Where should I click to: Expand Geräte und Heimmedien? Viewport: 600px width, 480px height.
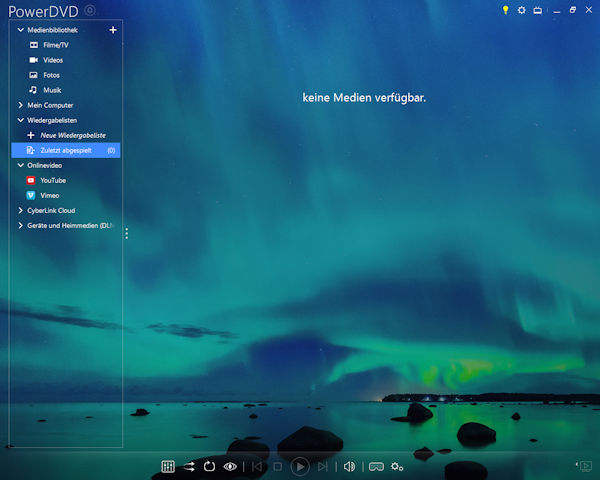point(21,225)
